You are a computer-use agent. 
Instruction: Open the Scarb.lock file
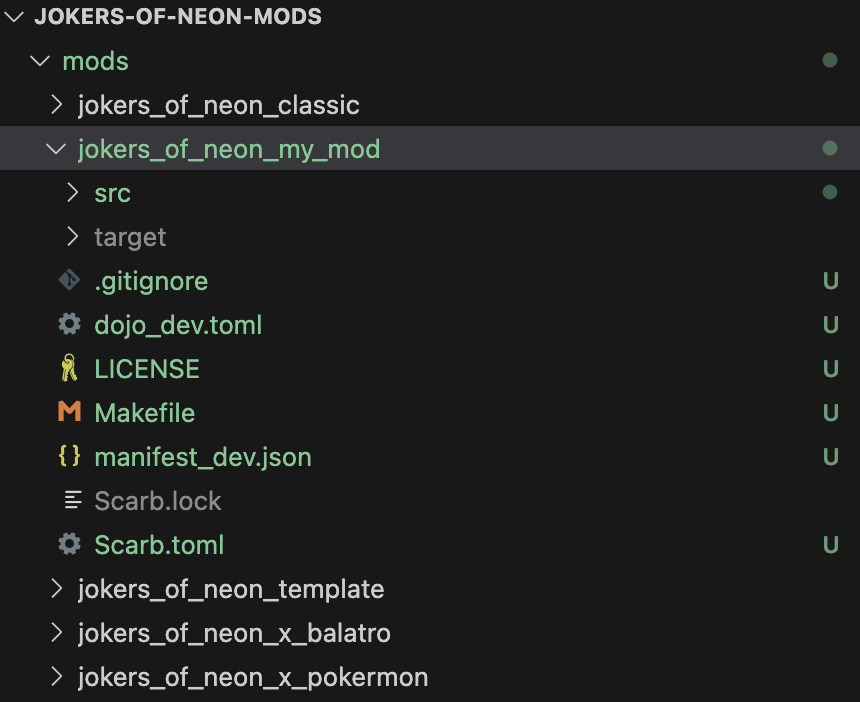[157, 501]
